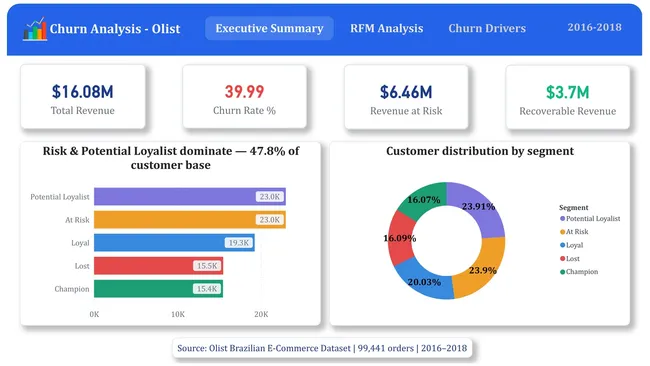This screenshot has height=366, width=650.
Task: Click the Customer distribution by segment title
Action: pyautogui.click(x=480, y=151)
